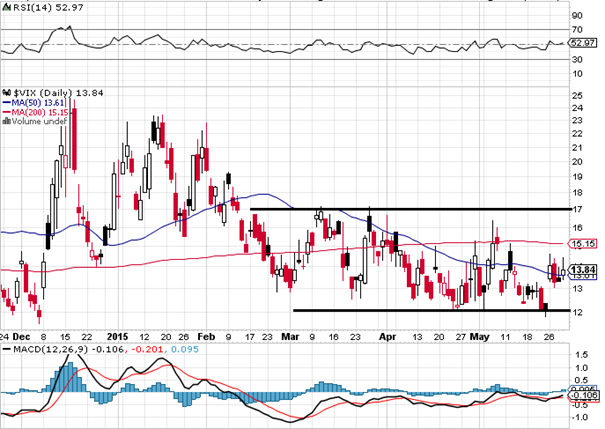Click the volume bars icon in legend
605x429 pixels.
click(x=7, y=122)
